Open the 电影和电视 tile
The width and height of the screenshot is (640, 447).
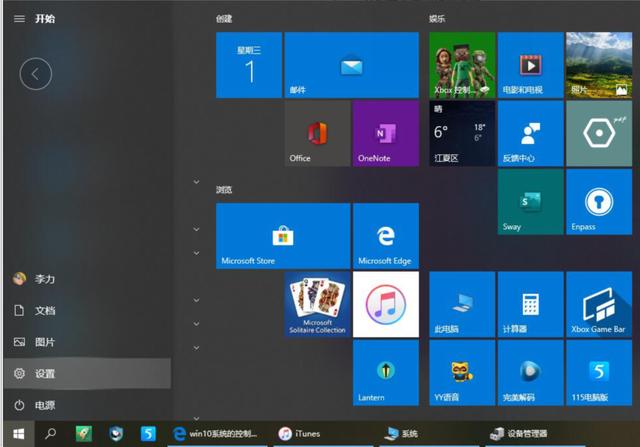tap(531, 65)
